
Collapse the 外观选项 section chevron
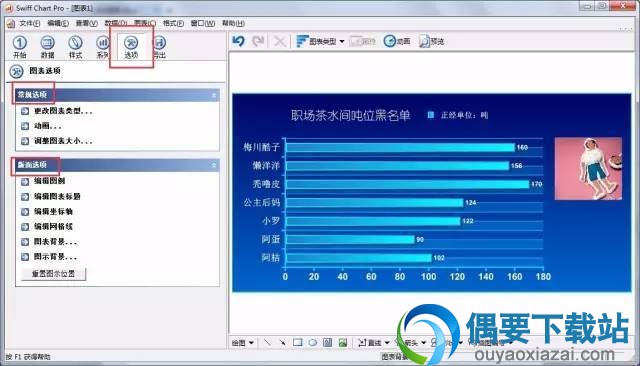[213, 165]
